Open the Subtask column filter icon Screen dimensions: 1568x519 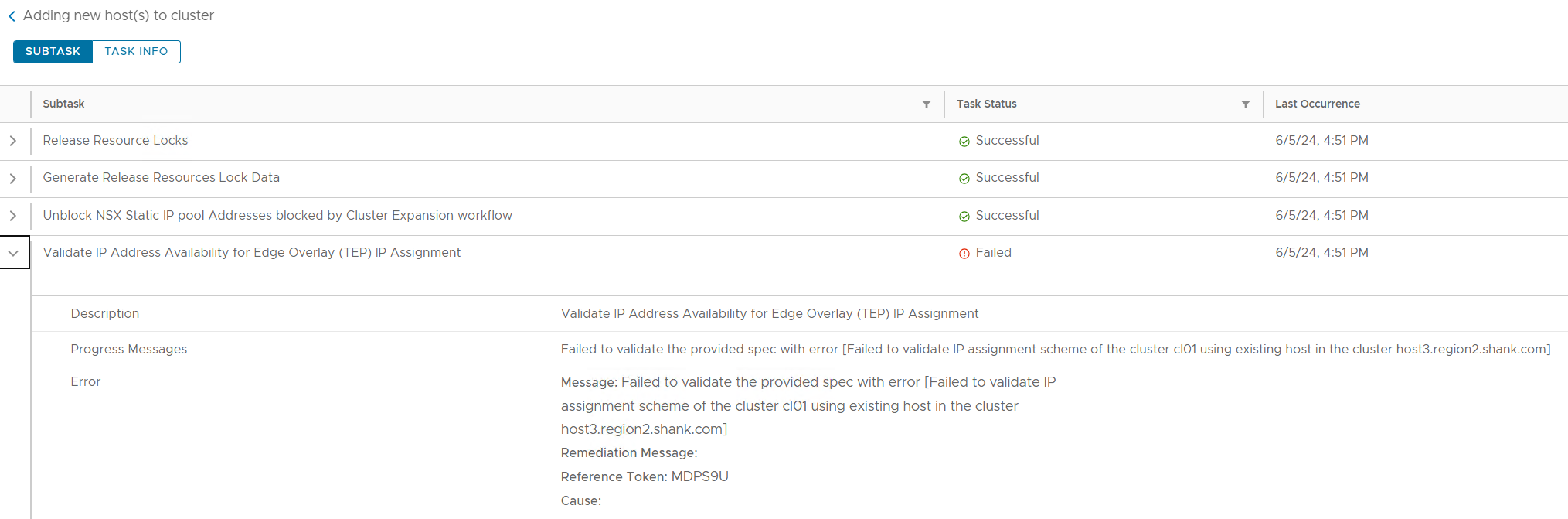point(927,104)
